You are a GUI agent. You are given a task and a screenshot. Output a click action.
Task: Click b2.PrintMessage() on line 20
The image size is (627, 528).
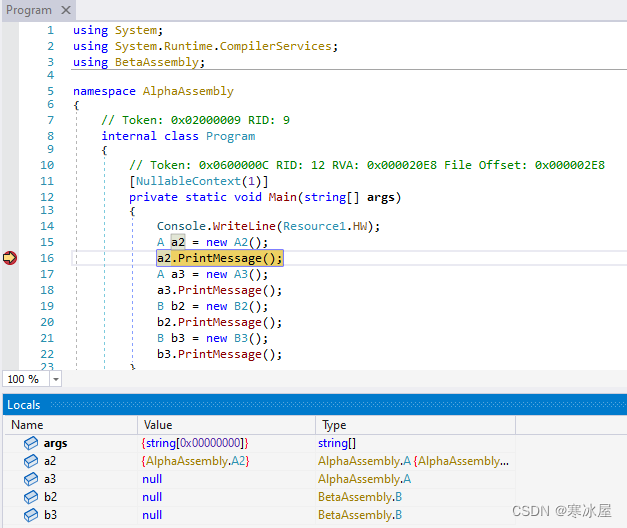220,322
